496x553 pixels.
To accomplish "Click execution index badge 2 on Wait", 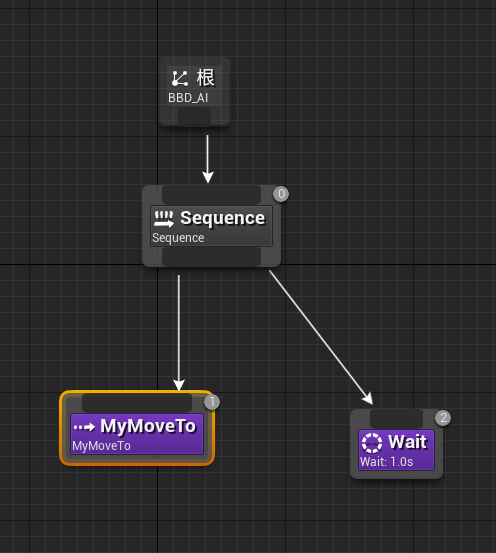I will [443, 418].
